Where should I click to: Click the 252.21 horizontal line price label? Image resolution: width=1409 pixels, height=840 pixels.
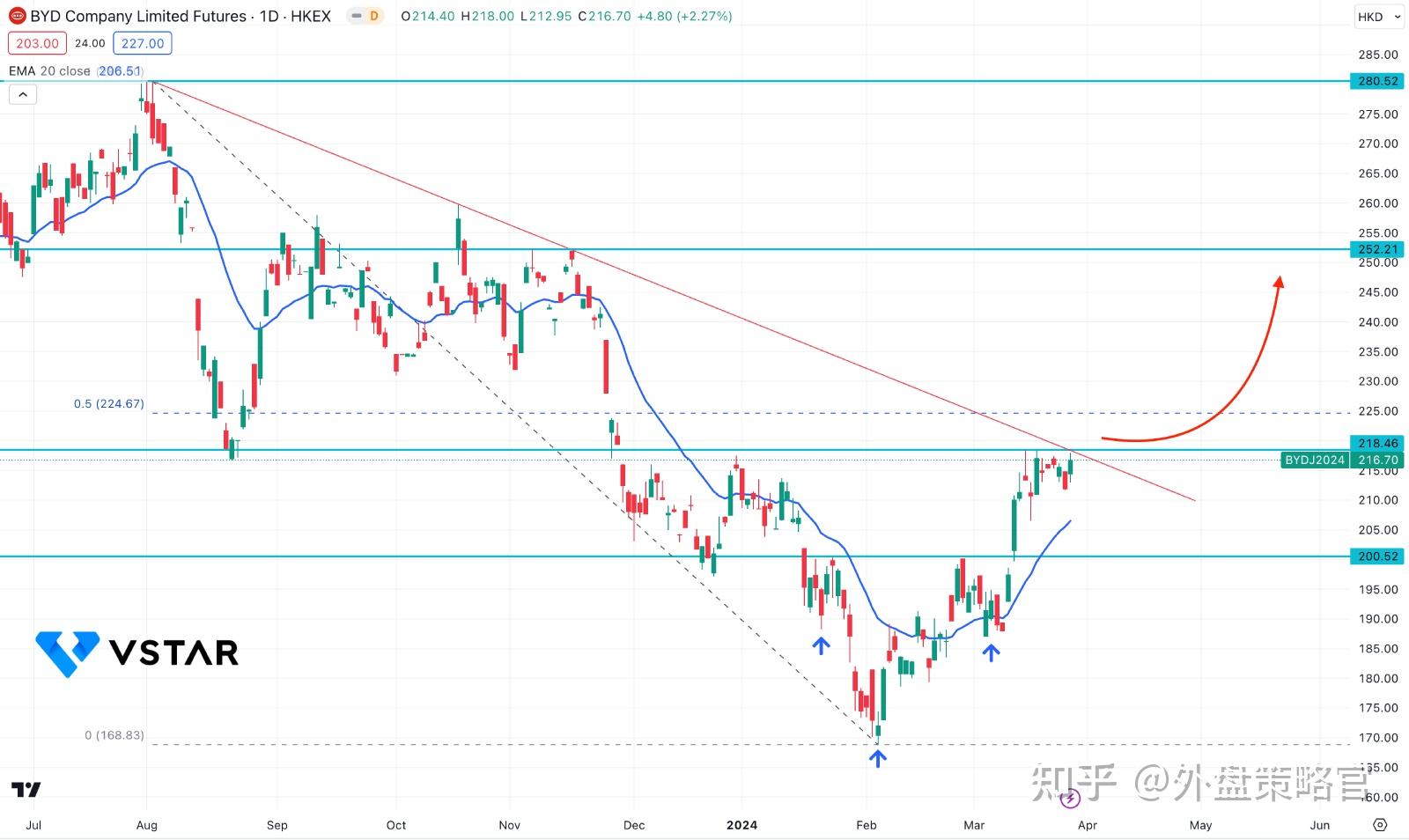1378,249
